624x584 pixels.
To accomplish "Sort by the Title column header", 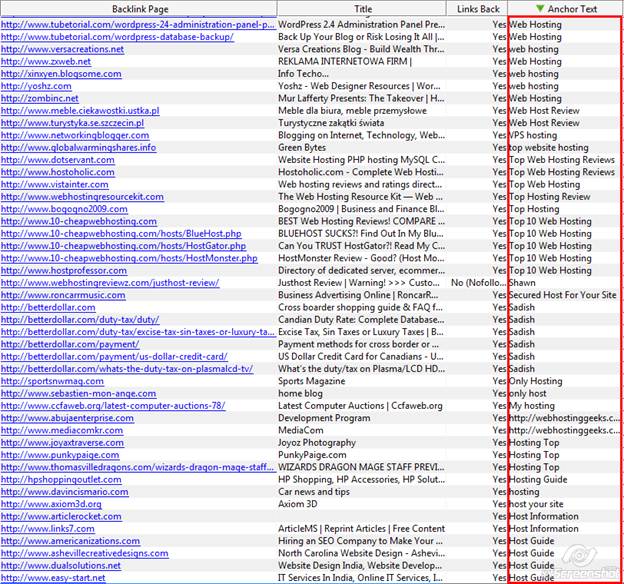I will pos(362,9).
